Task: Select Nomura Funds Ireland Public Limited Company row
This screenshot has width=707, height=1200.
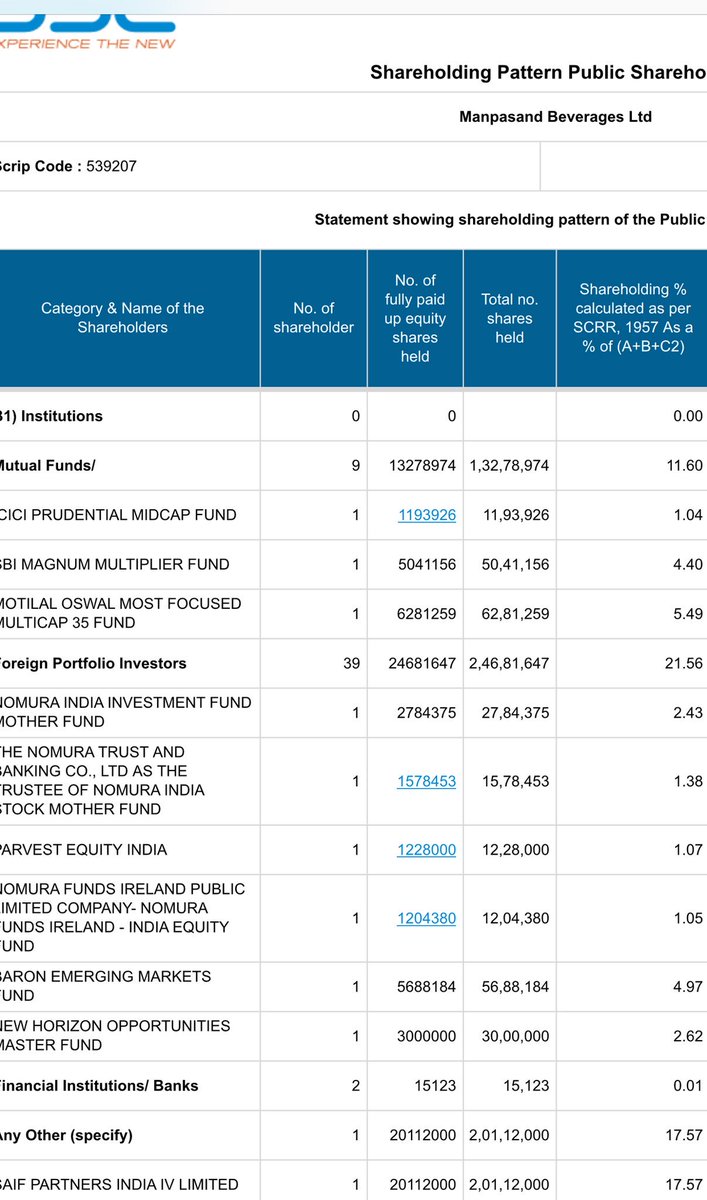Action: coord(122,917)
